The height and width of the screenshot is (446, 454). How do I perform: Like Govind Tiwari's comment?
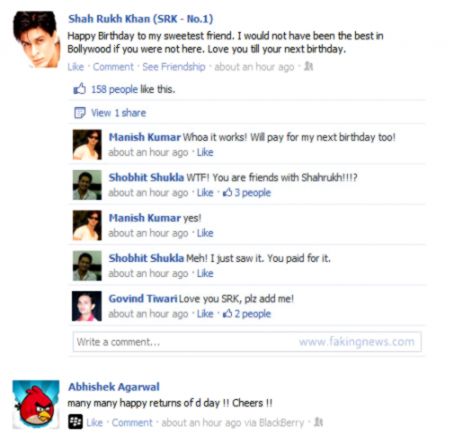(x=205, y=314)
